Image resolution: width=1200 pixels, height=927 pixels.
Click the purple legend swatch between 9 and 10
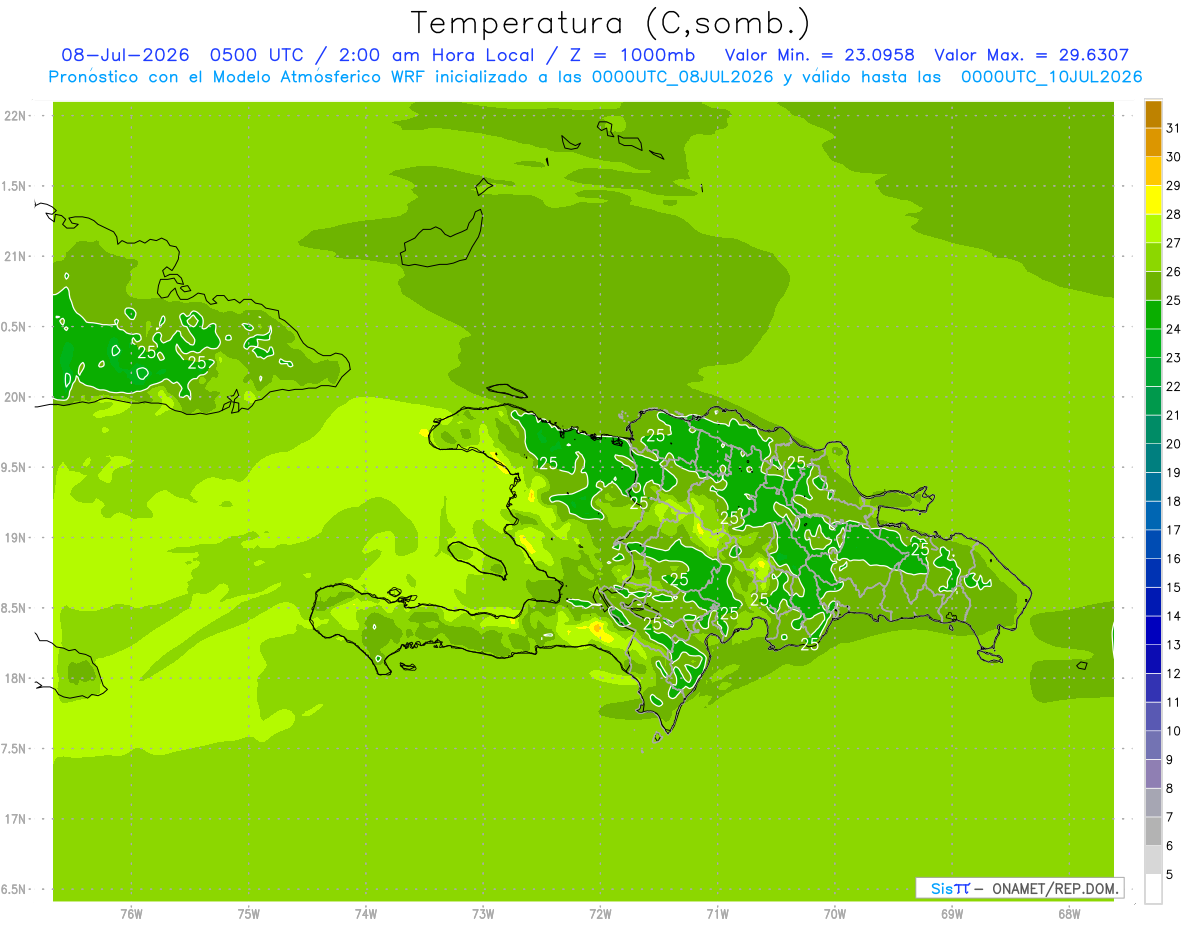pyautogui.click(x=1153, y=745)
